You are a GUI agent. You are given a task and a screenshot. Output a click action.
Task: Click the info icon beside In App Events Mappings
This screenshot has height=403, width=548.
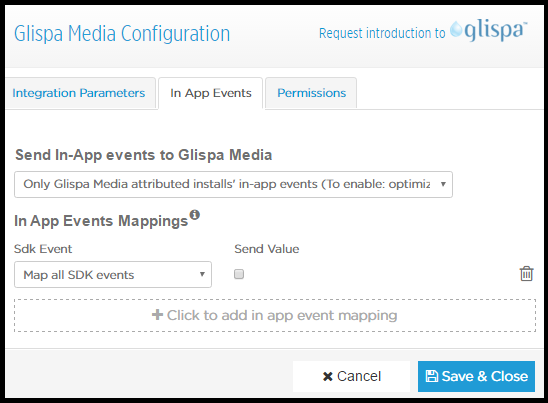click(195, 214)
